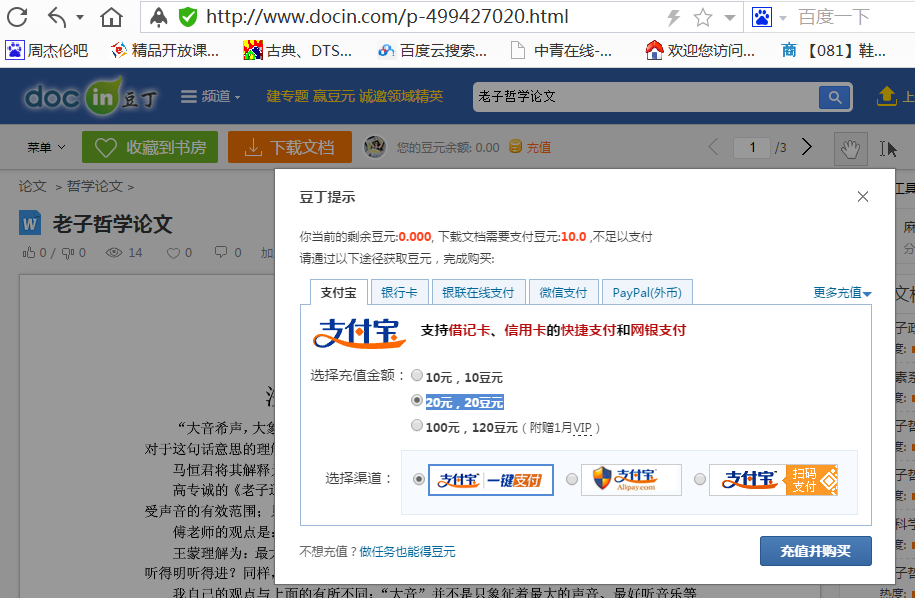Switch to the 银联在线支付 tab

pos(478,292)
